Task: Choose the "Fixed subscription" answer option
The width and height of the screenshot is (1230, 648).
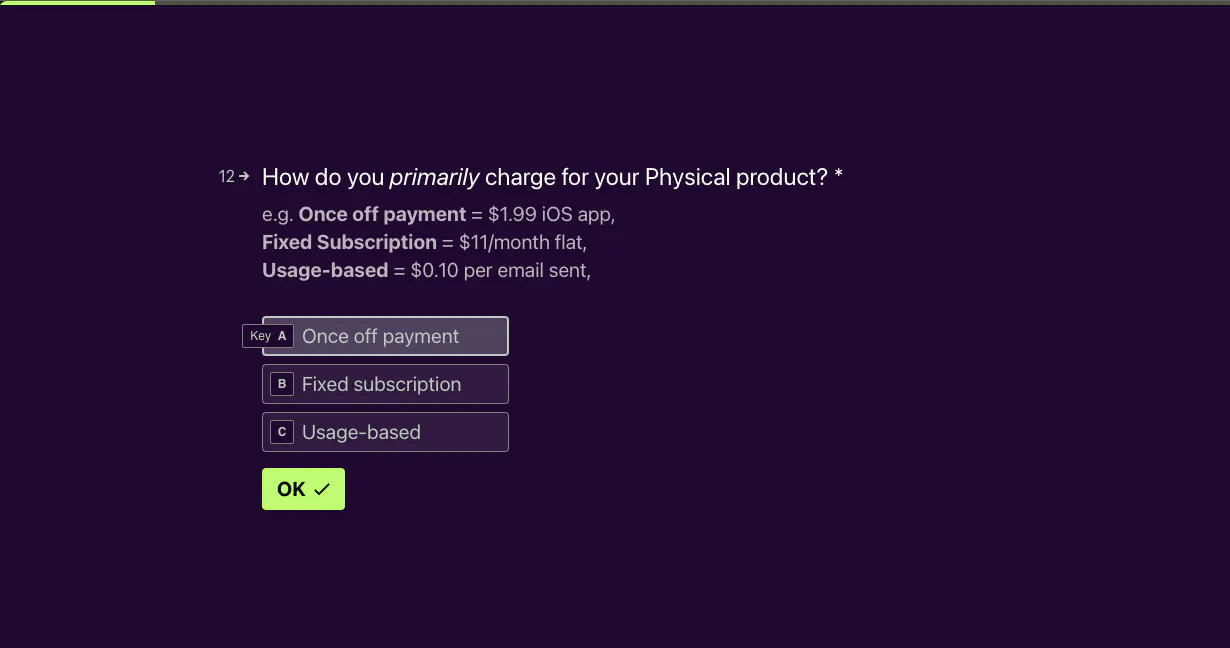Action: 385,384
